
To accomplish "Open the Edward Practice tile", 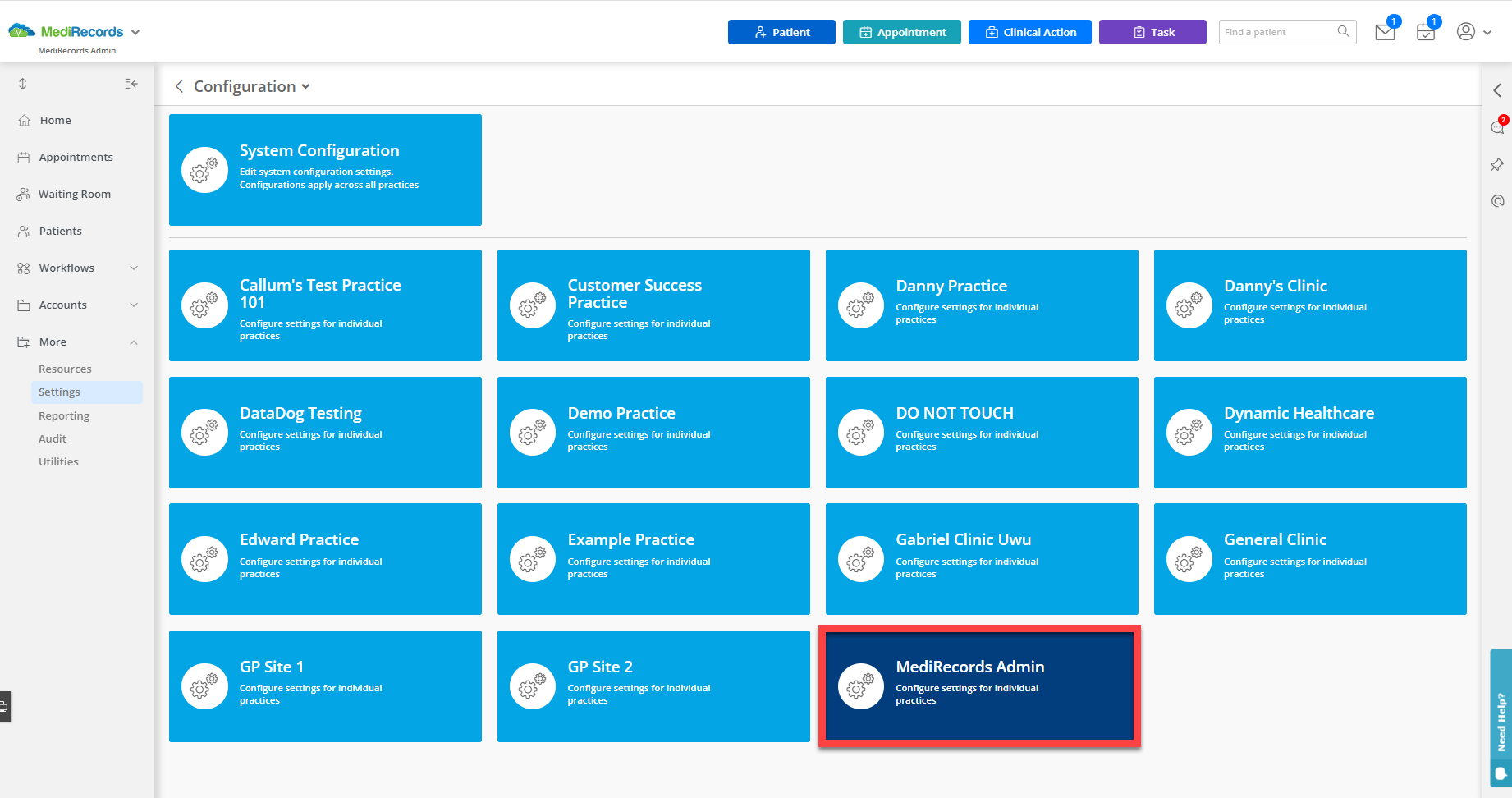I will click(x=325, y=559).
